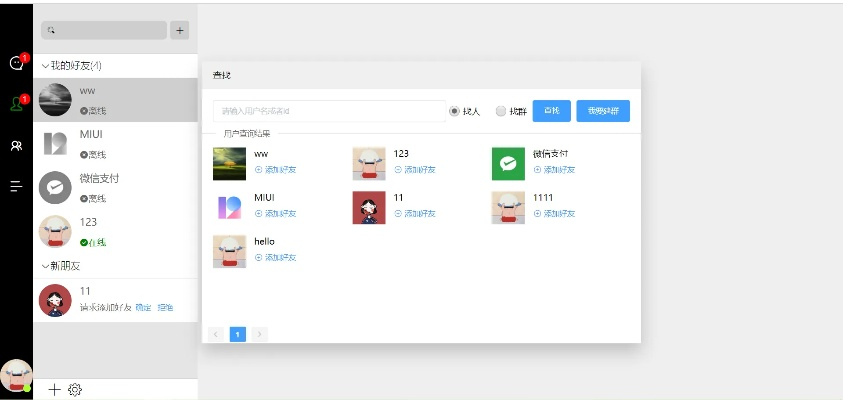Click the green 微信支付 avatar in search results

coord(508,163)
